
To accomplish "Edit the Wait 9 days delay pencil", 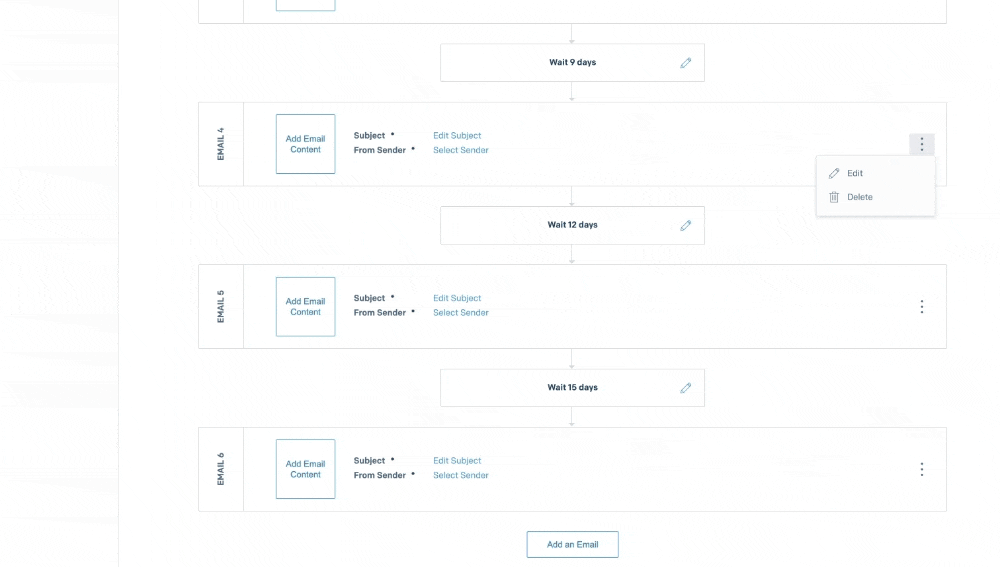I will 686,63.
